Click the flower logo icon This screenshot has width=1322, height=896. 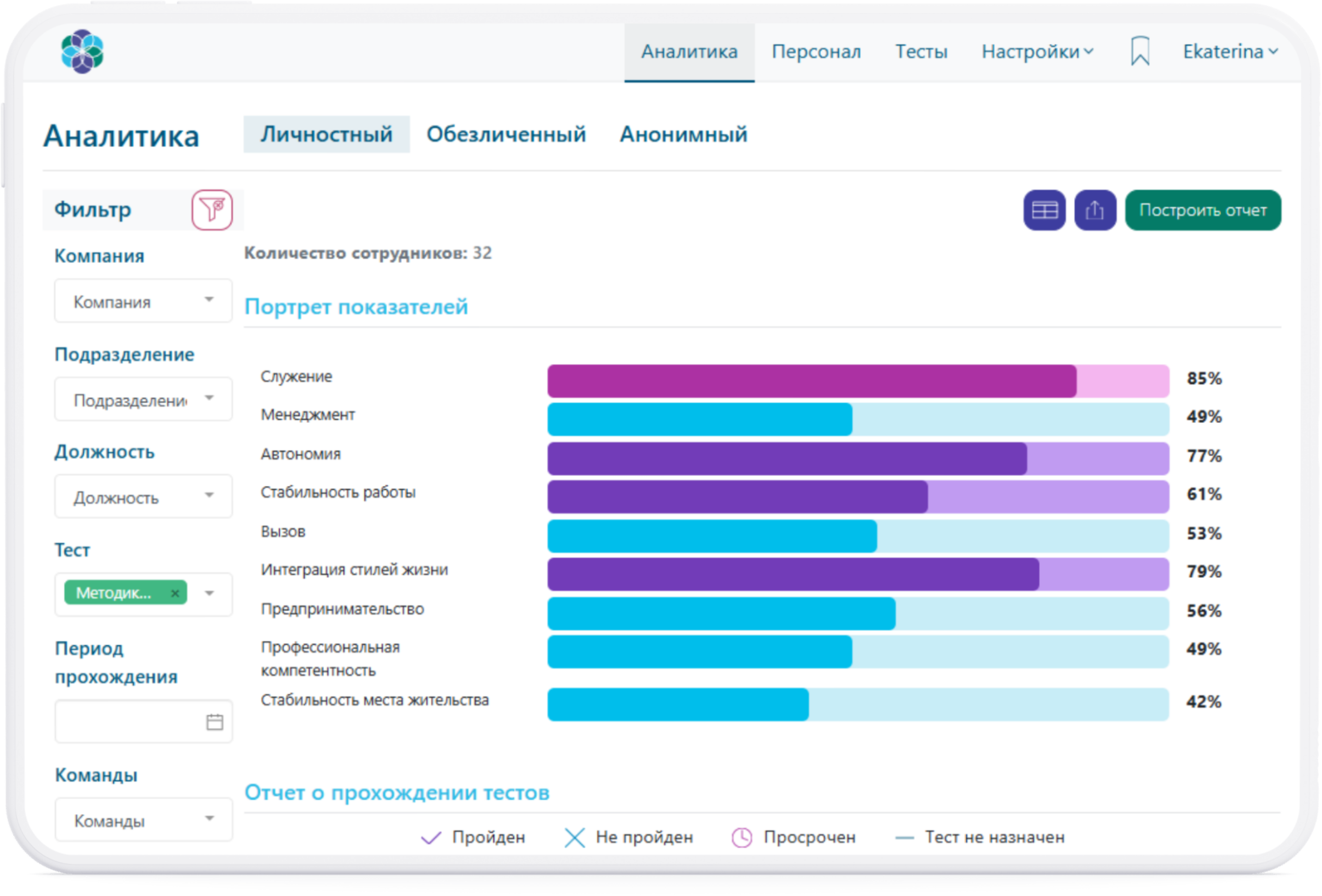(x=82, y=51)
